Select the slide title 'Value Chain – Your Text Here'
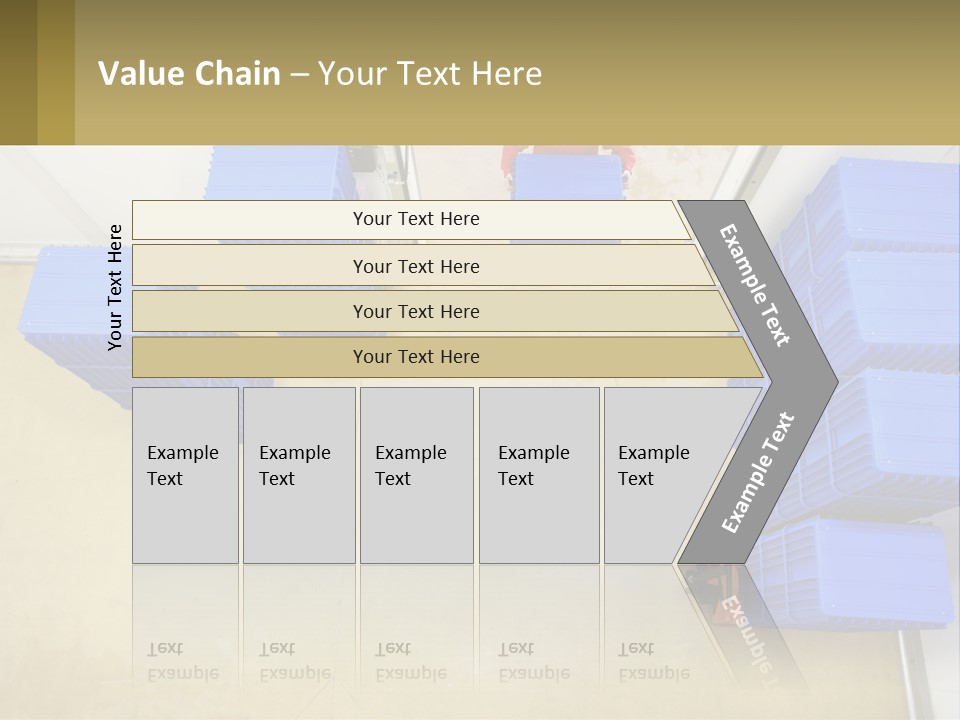 320,73
